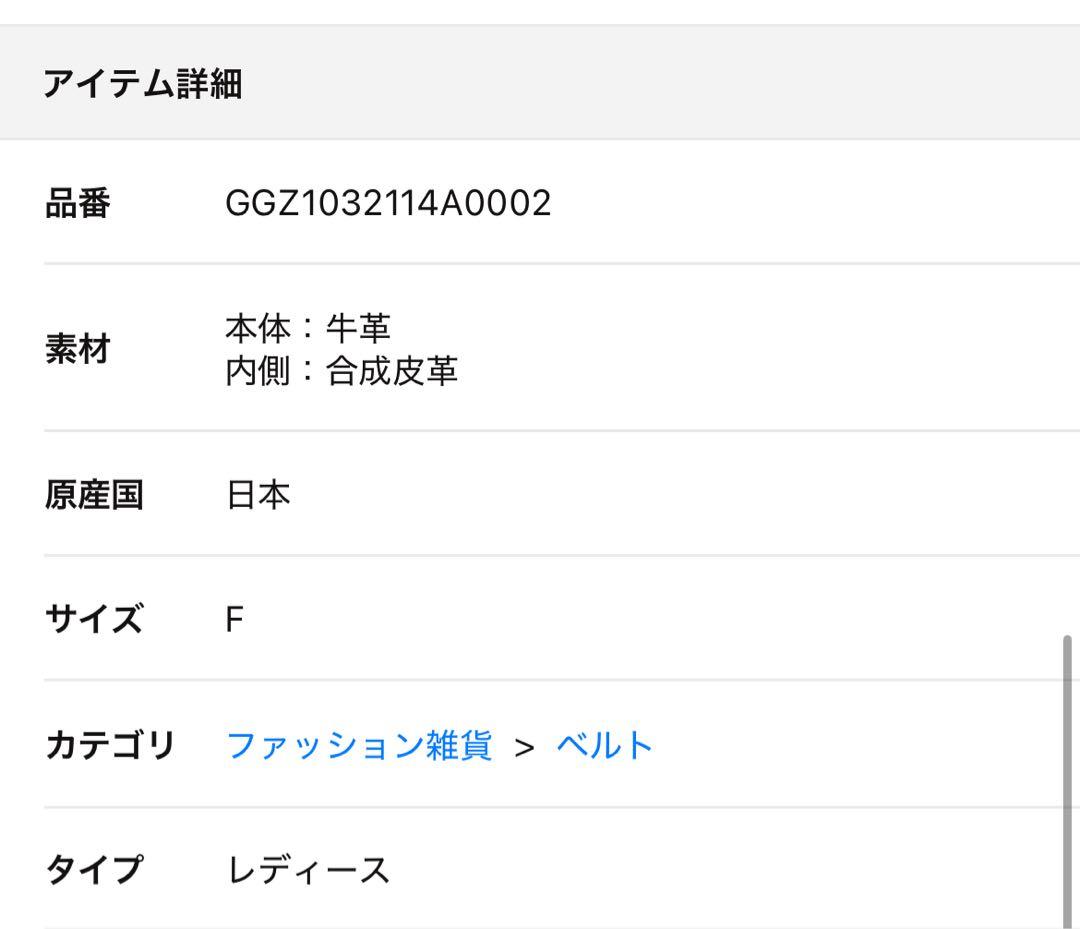Click the 内側 text in the material row
This screenshot has height=929, width=1080.
pos(257,372)
